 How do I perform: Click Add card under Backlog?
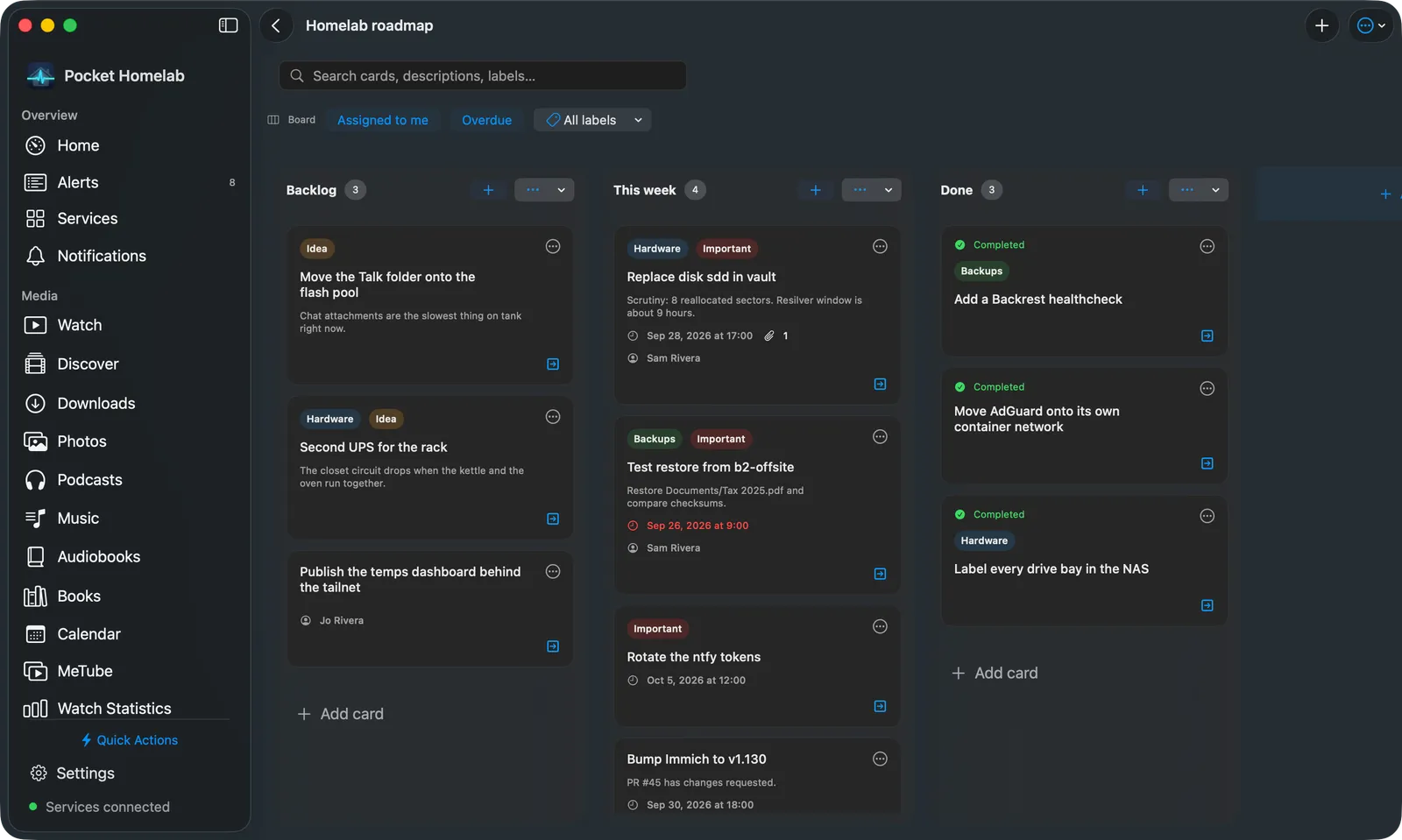coord(341,714)
